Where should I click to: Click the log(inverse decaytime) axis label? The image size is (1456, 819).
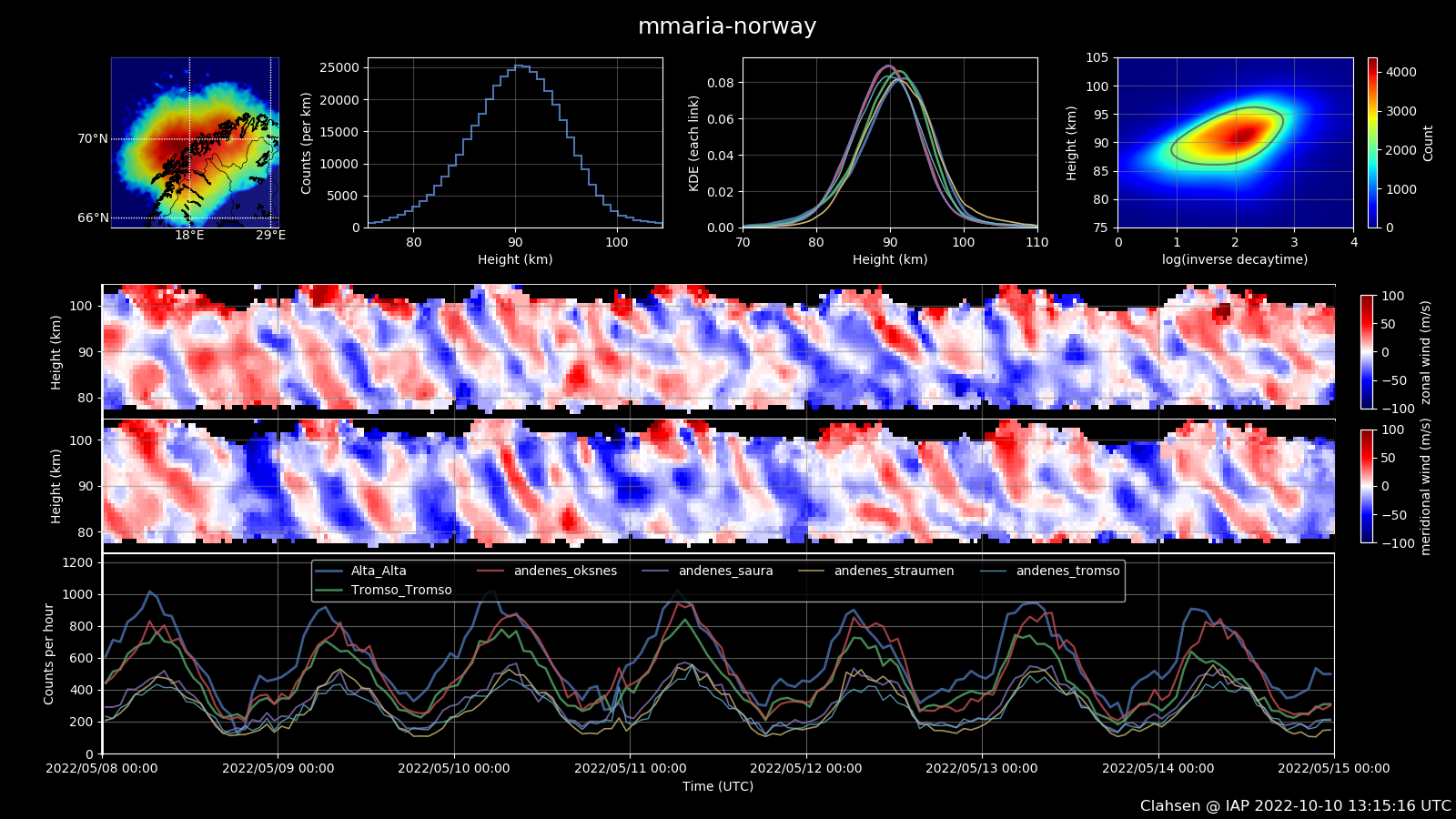(x=1235, y=259)
